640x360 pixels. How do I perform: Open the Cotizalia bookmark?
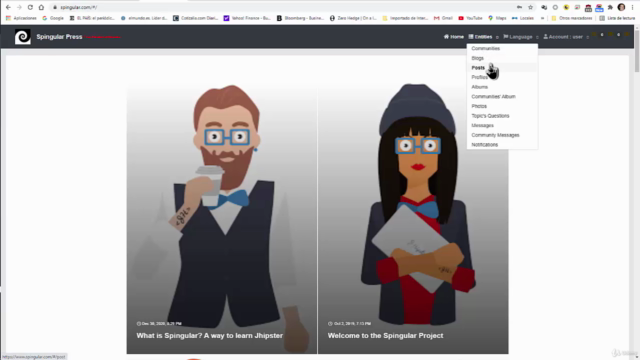click(x=196, y=18)
